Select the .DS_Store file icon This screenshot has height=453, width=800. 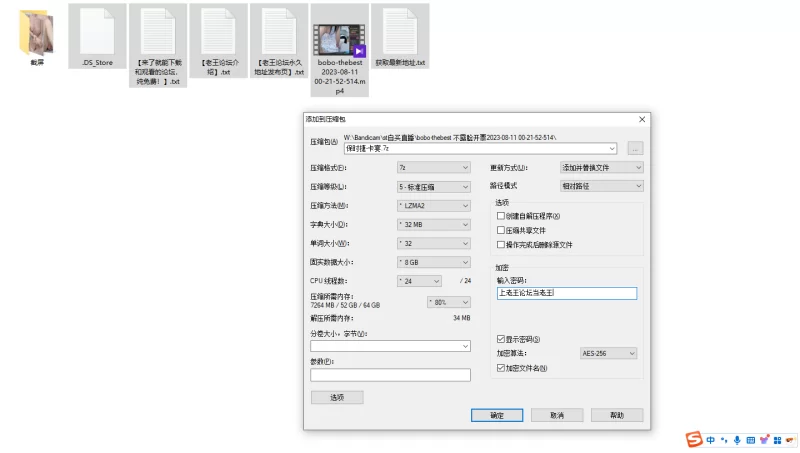click(x=98, y=33)
